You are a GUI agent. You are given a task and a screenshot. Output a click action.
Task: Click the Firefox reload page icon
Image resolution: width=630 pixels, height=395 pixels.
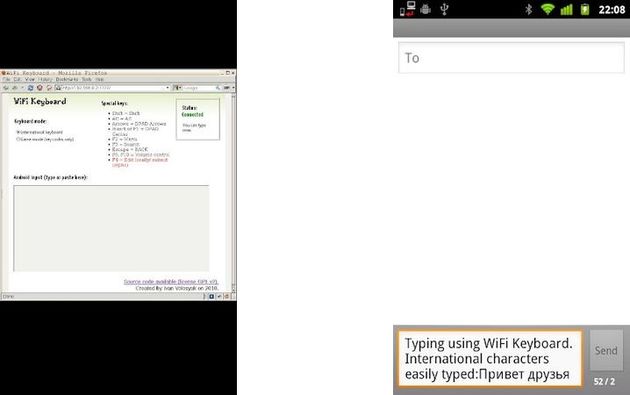[31, 88]
